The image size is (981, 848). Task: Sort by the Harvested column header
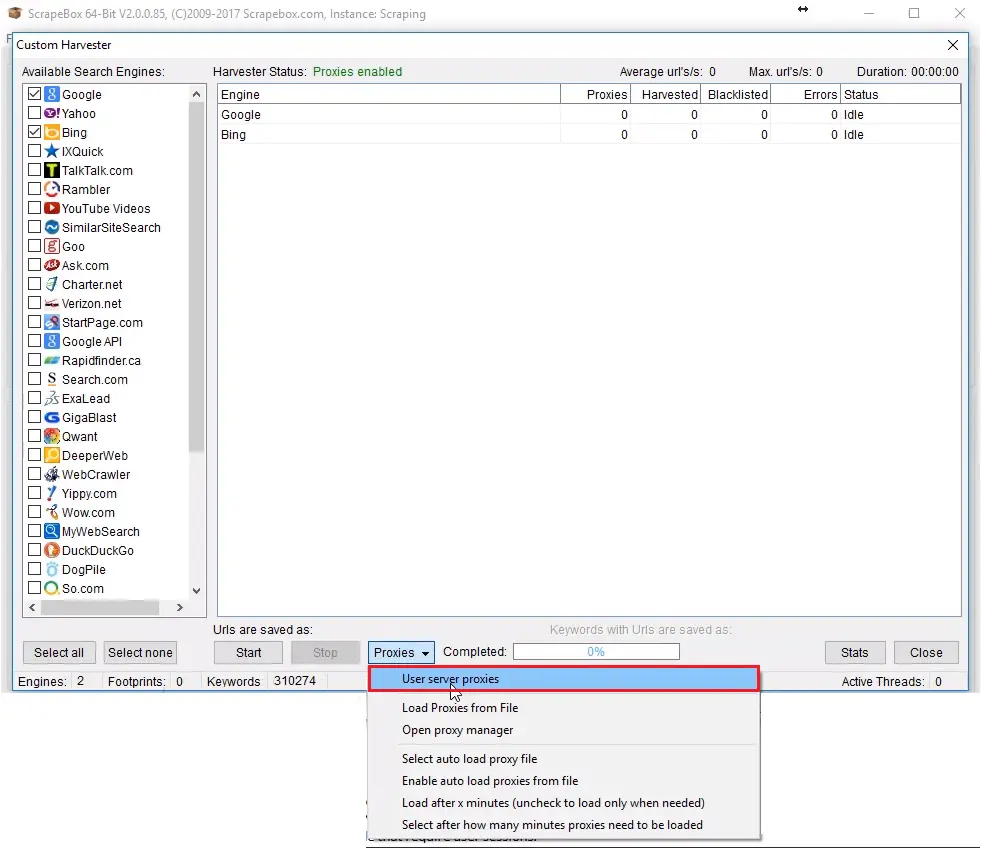point(668,95)
